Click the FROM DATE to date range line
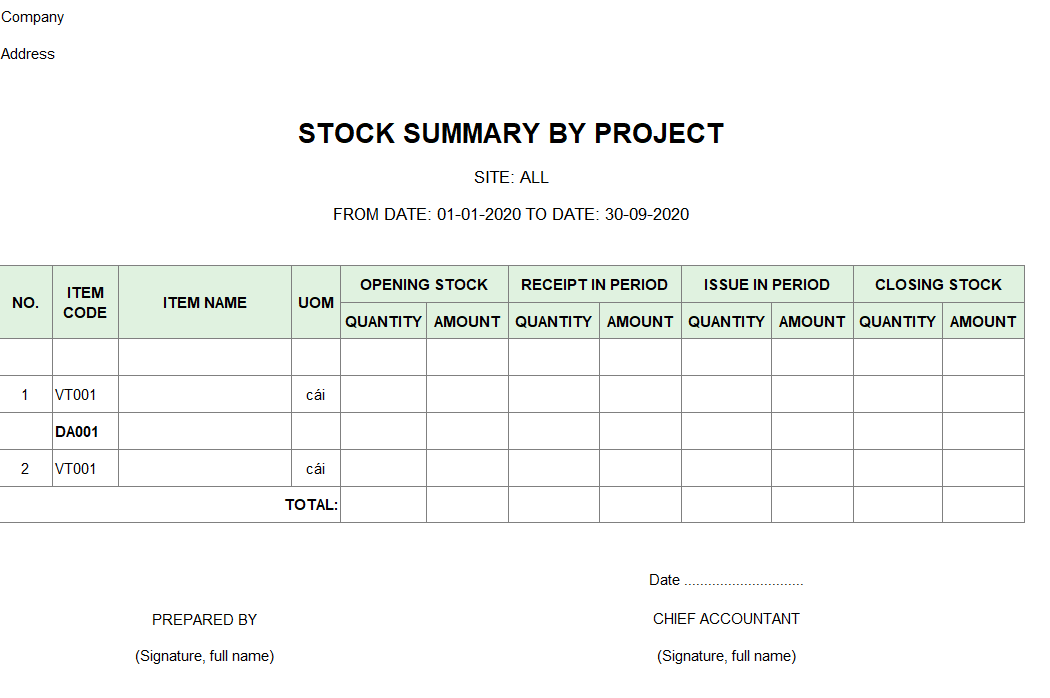 pyautogui.click(x=511, y=214)
